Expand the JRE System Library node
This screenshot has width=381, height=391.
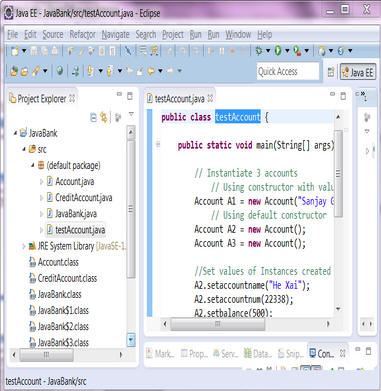click(x=24, y=246)
